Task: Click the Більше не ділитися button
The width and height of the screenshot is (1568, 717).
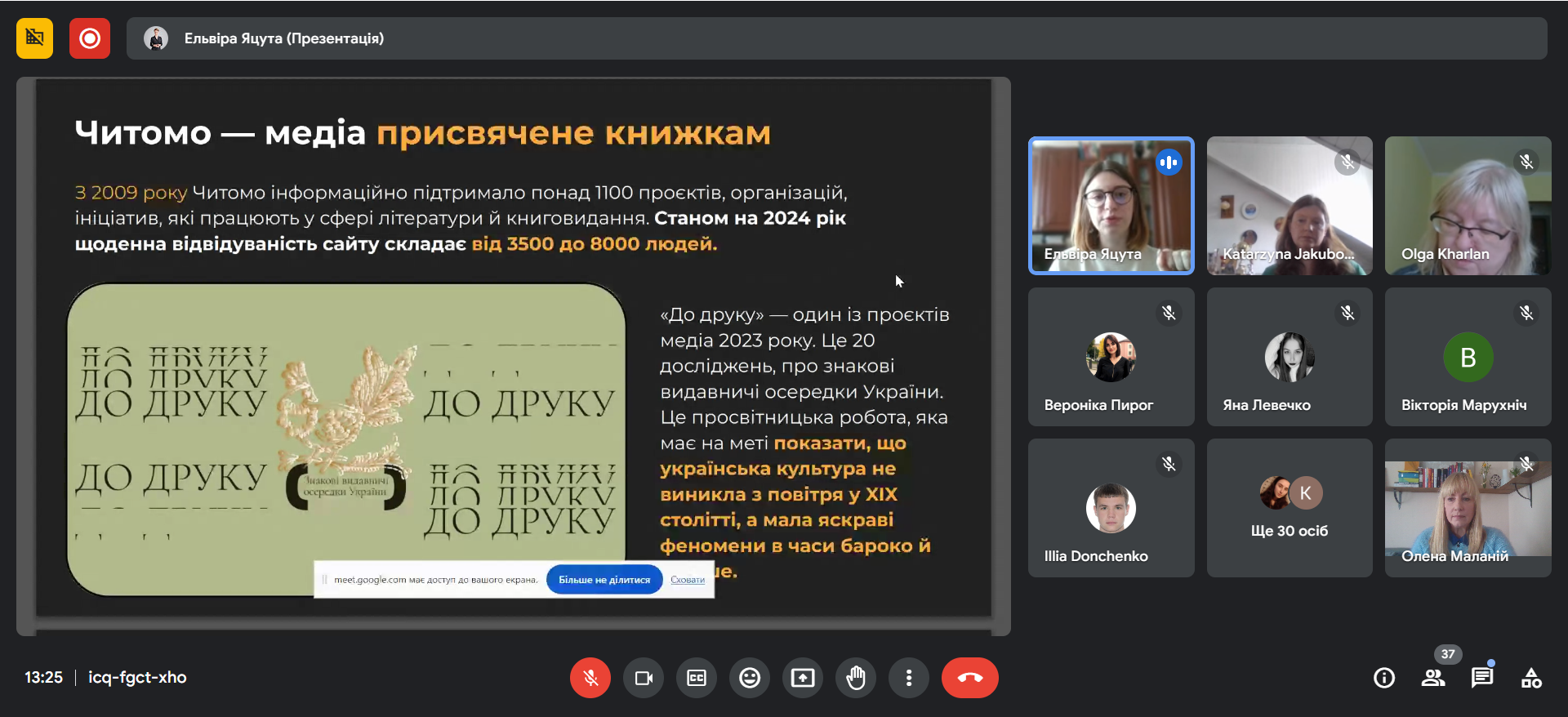Action: click(x=604, y=580)
